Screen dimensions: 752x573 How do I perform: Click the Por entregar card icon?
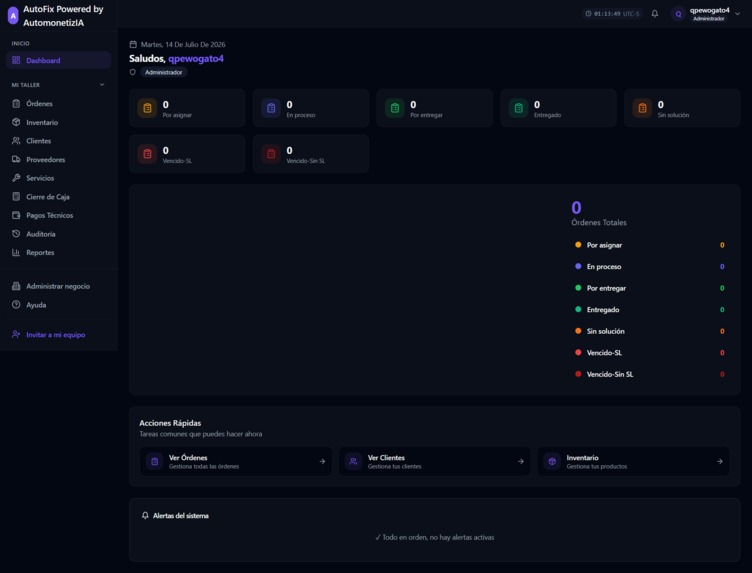[395, 108]
